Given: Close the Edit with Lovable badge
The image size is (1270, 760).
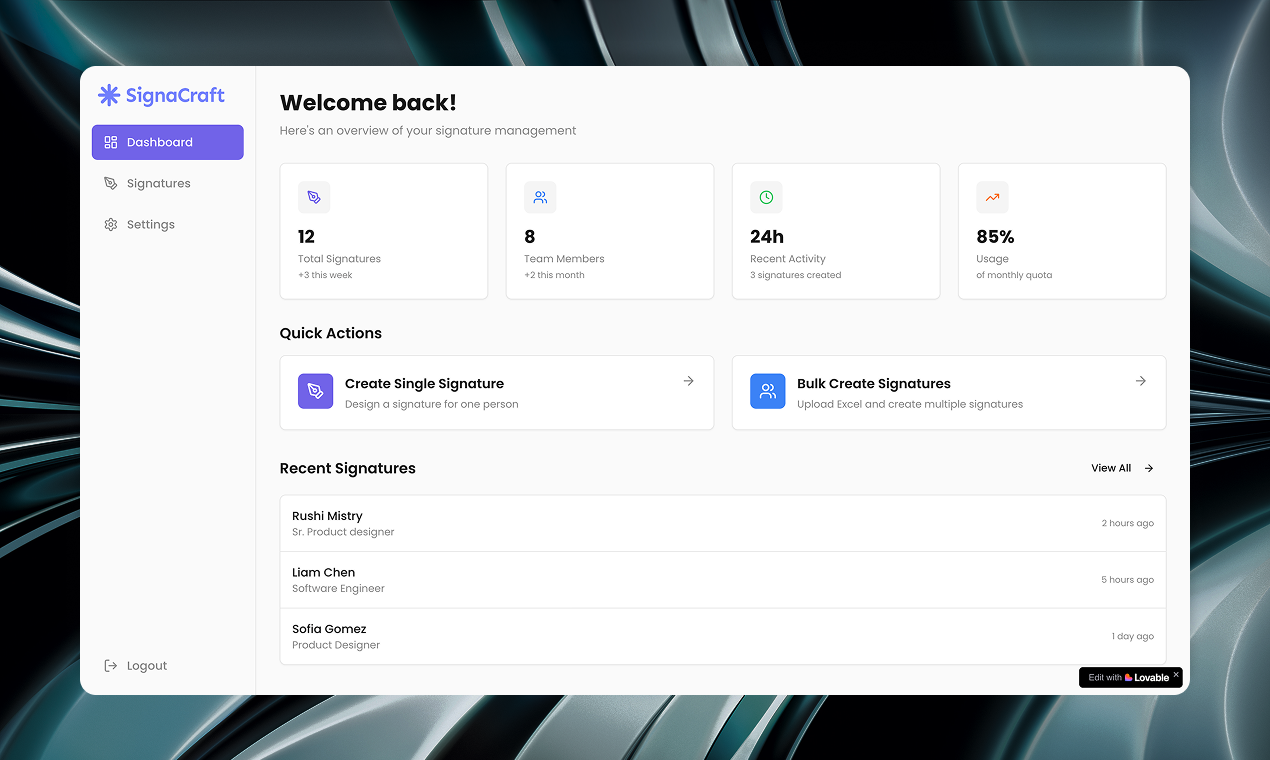Looking at the screenshot, I should pos(1176,674).
